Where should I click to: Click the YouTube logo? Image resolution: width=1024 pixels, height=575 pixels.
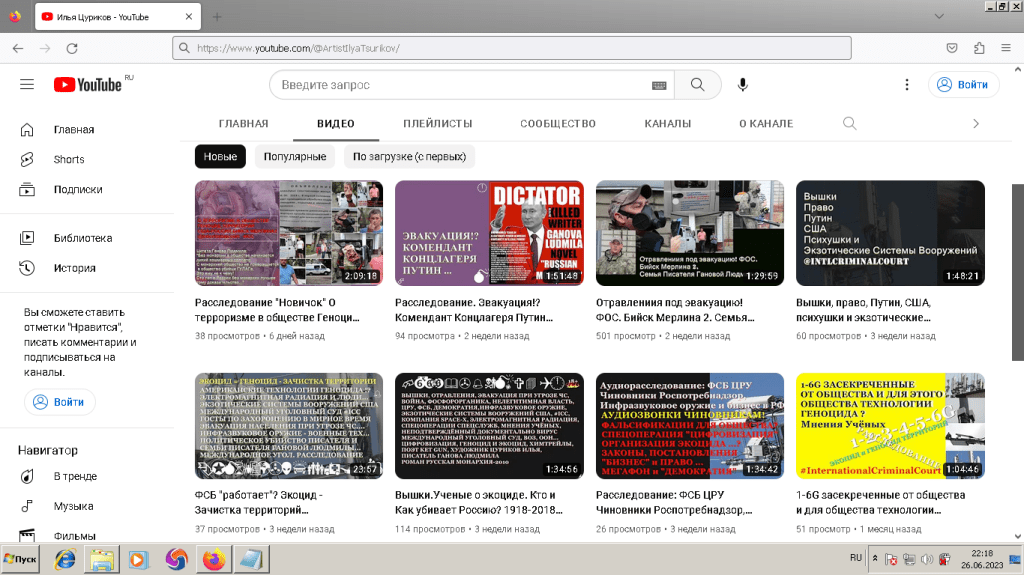(x=88, y=85)
